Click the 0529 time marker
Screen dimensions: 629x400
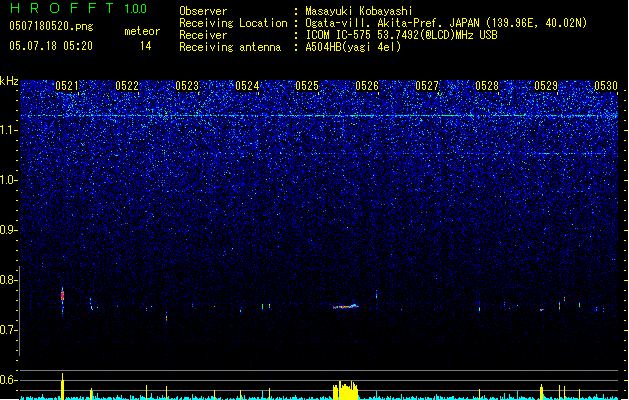pos(546,86)
